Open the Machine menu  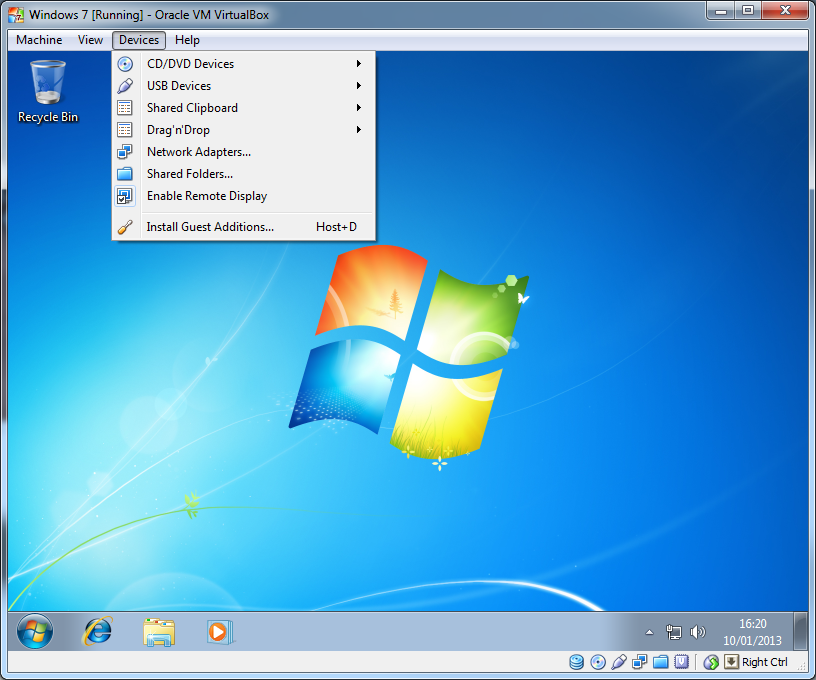coord(39,40)
